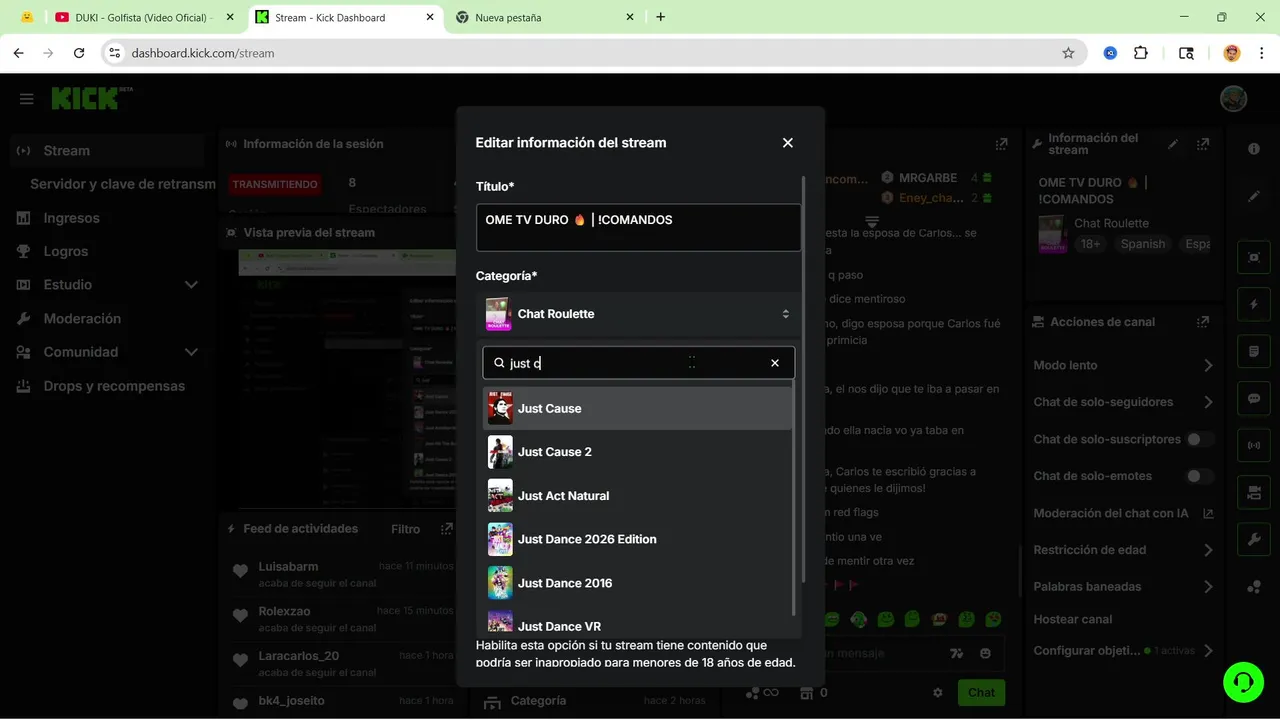Viewport: 1280px width, 720px height.
Task: Open the dashboard profile avatar menu
Action: click(1233, 98)
